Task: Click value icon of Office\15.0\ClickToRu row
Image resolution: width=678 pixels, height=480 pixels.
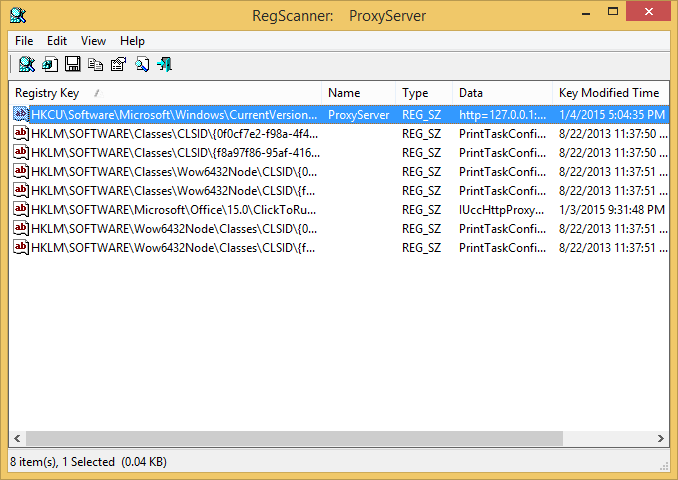Action: click(21, 209)
